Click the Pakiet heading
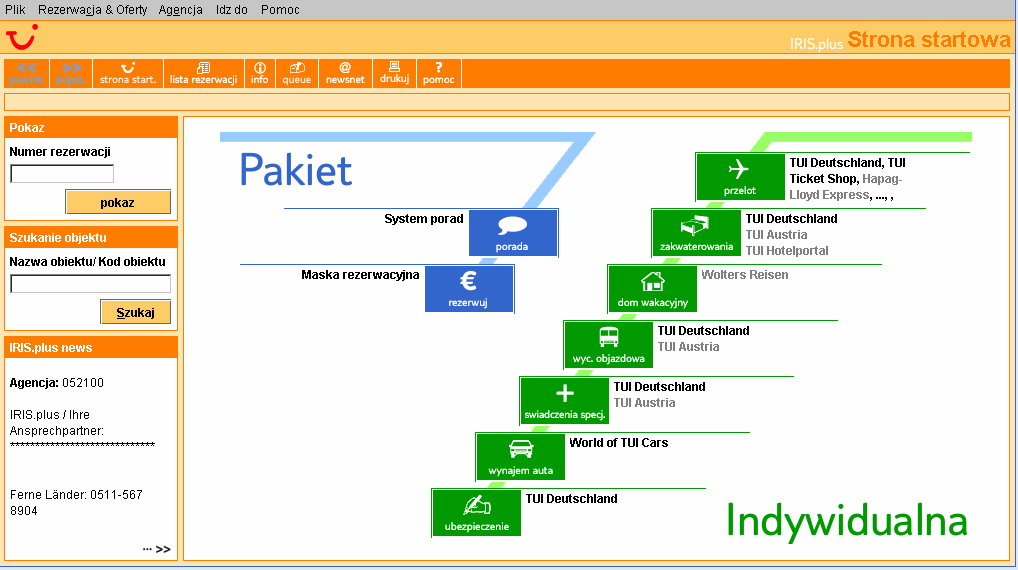The height and width of the screenshot is (570, 1018). tap(296, 170)
